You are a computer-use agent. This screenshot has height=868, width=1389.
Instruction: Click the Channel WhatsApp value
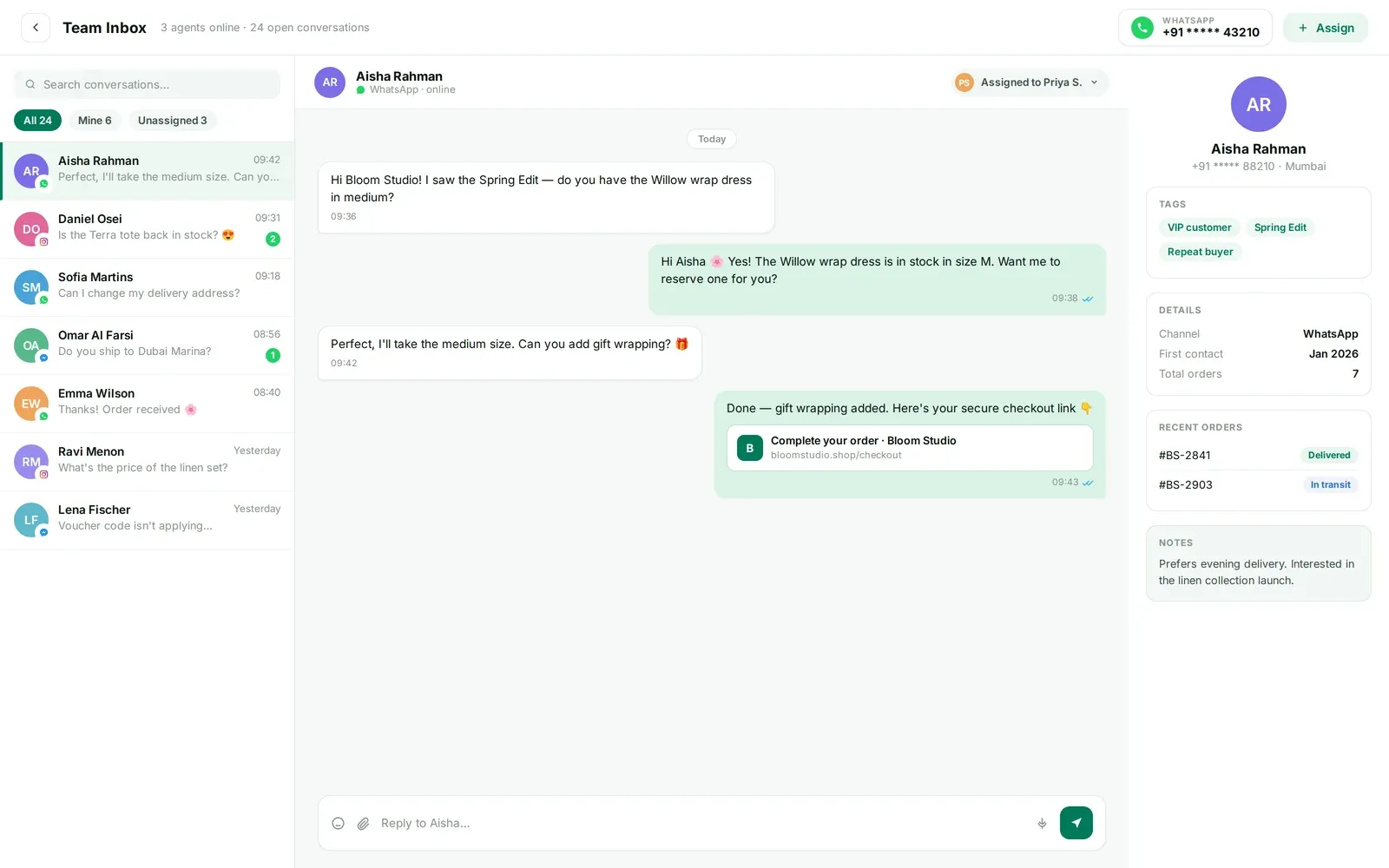click(1330, 333)
